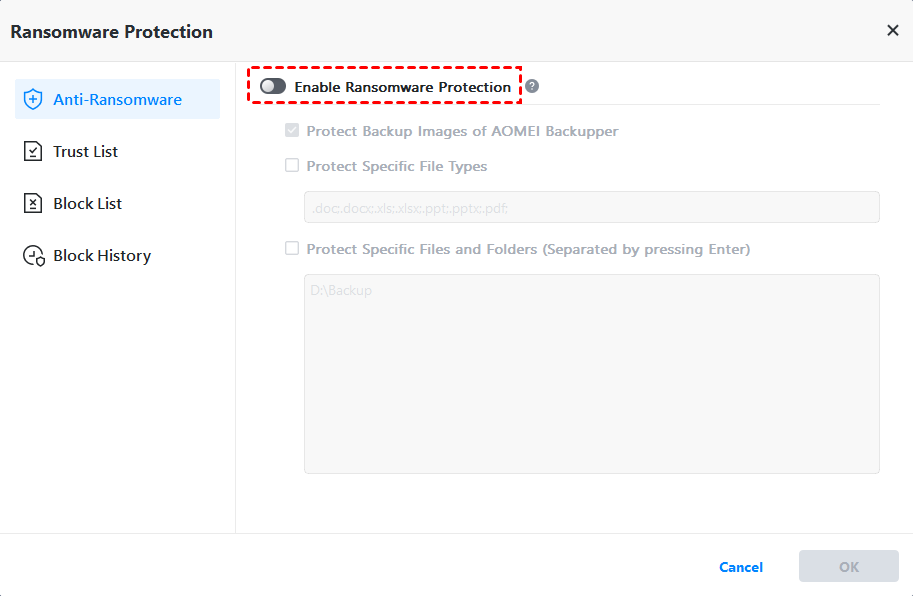Tick the Protect Specific File Types checkbox
This screenshot has height=596, width=913.
tap(292, 166)
